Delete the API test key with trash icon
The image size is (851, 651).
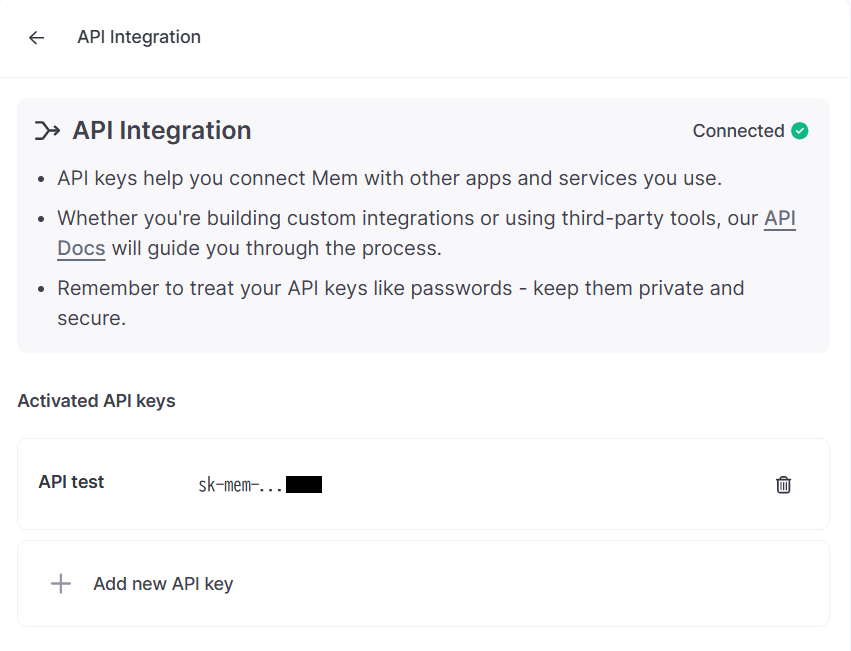tap(783, 484)
